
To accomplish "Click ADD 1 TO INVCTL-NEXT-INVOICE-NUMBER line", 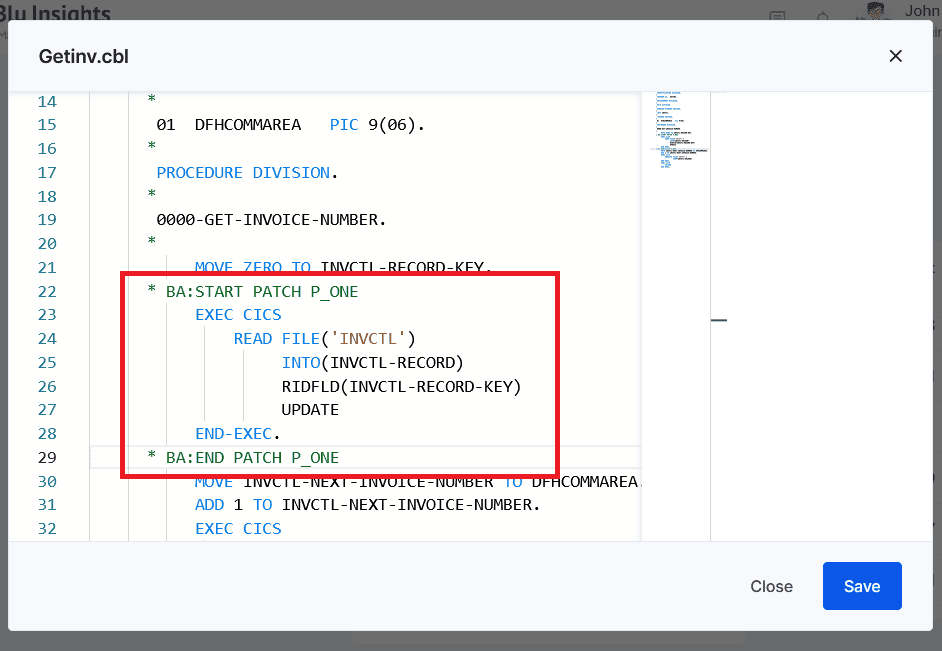I will point(367,505).
